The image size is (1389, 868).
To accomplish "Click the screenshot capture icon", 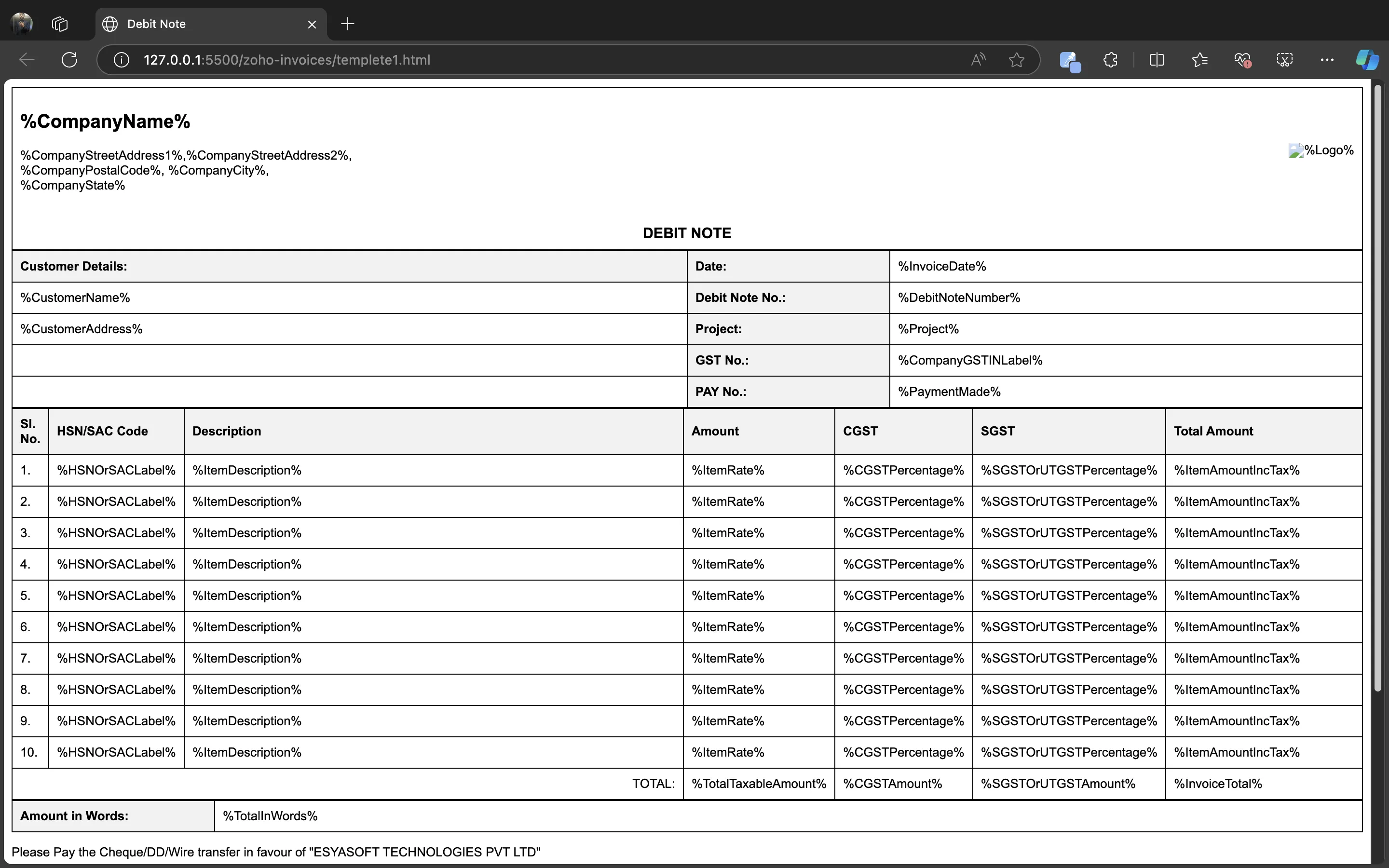I will click(x=1284, y=60).
